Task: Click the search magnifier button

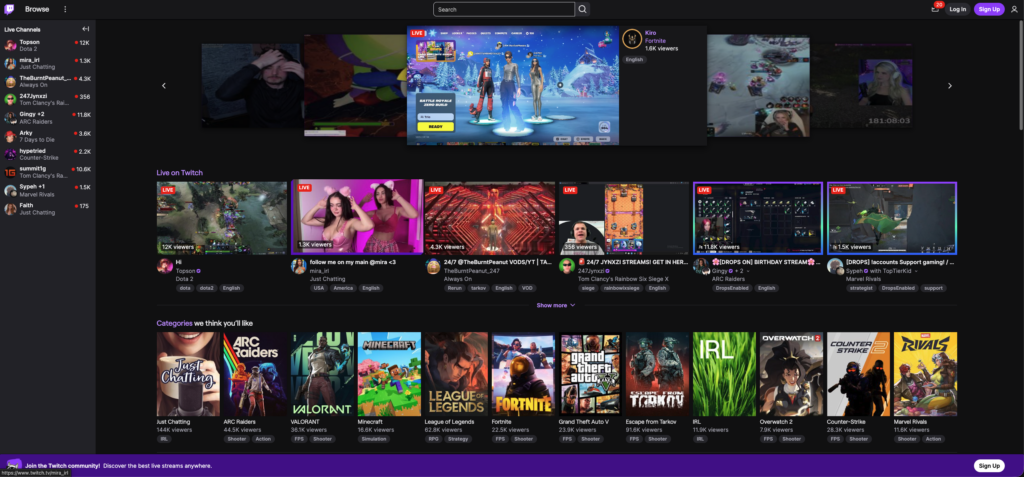Action: (x=583, y=9)
